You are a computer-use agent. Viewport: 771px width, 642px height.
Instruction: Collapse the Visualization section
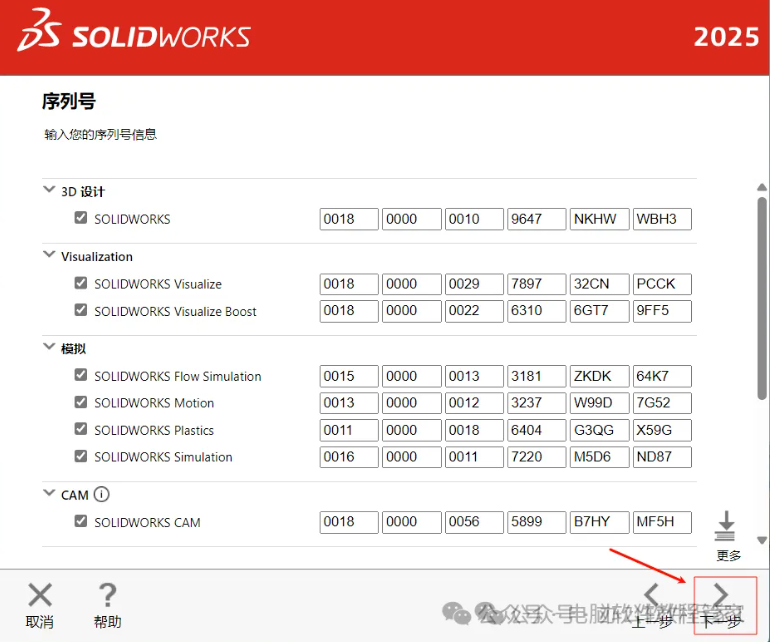(49, 254)
